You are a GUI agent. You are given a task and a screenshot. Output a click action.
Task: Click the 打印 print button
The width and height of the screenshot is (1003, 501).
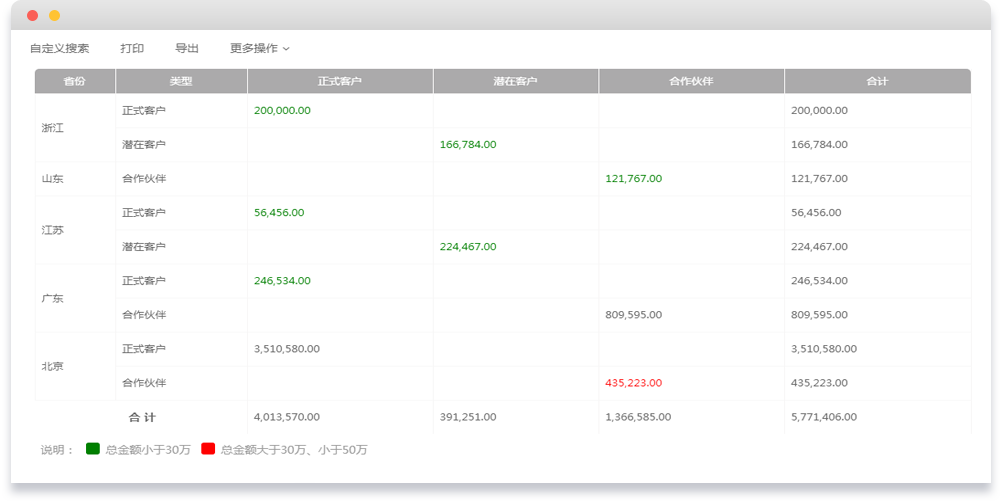coord(132,48)
